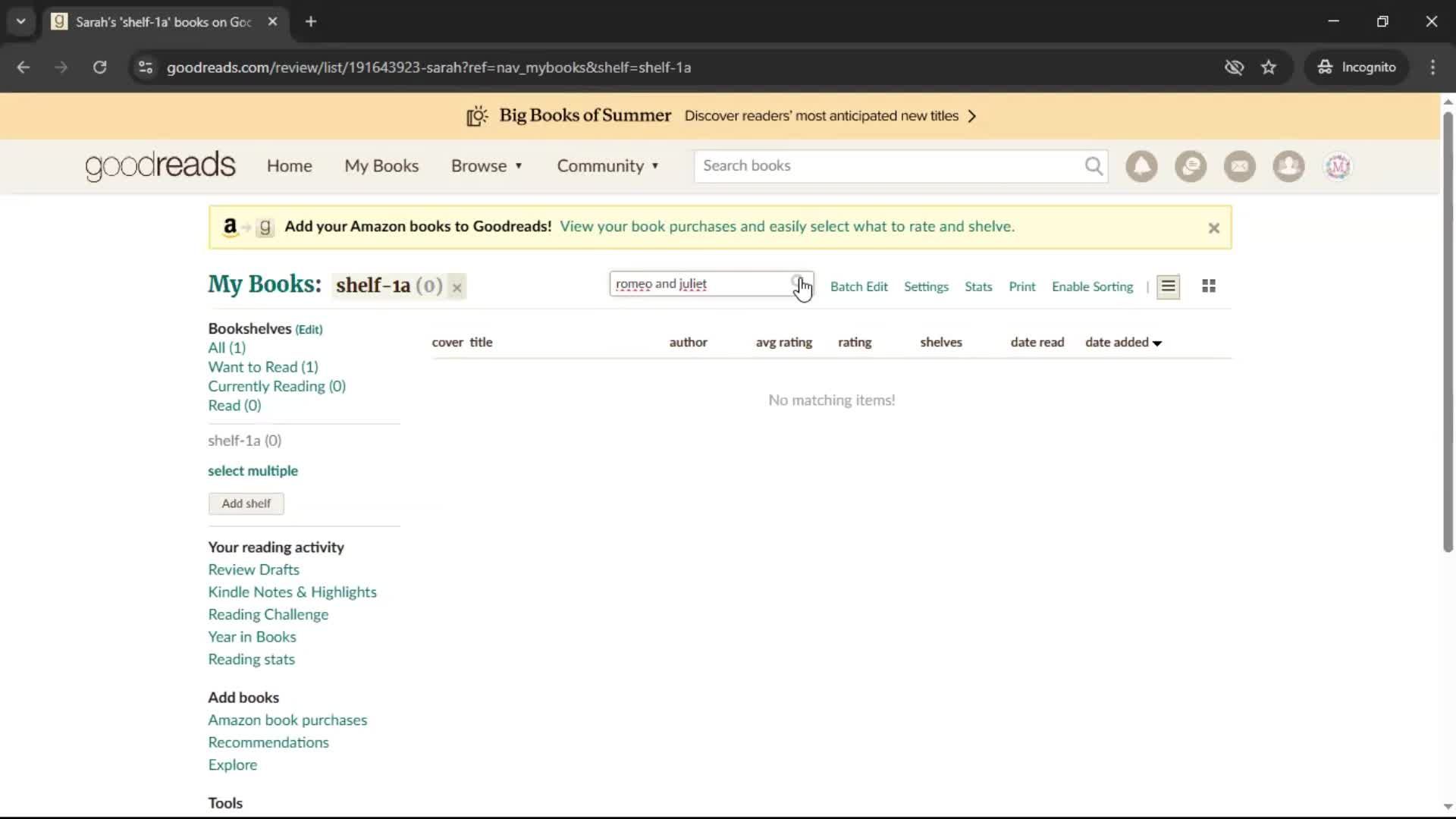Click the author column header
Image resolution: width=1456 pixels, height=819 pixels.
pos(688,342)
